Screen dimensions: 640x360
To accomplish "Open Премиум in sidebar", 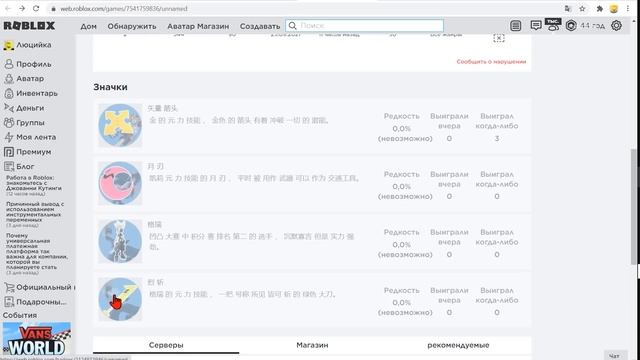I will pyautogui.click(x=28, y=152).
